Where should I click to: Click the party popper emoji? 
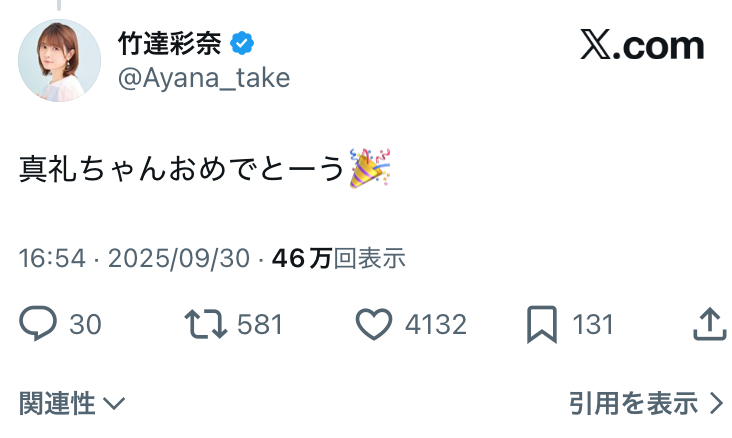tap(370, 168)
